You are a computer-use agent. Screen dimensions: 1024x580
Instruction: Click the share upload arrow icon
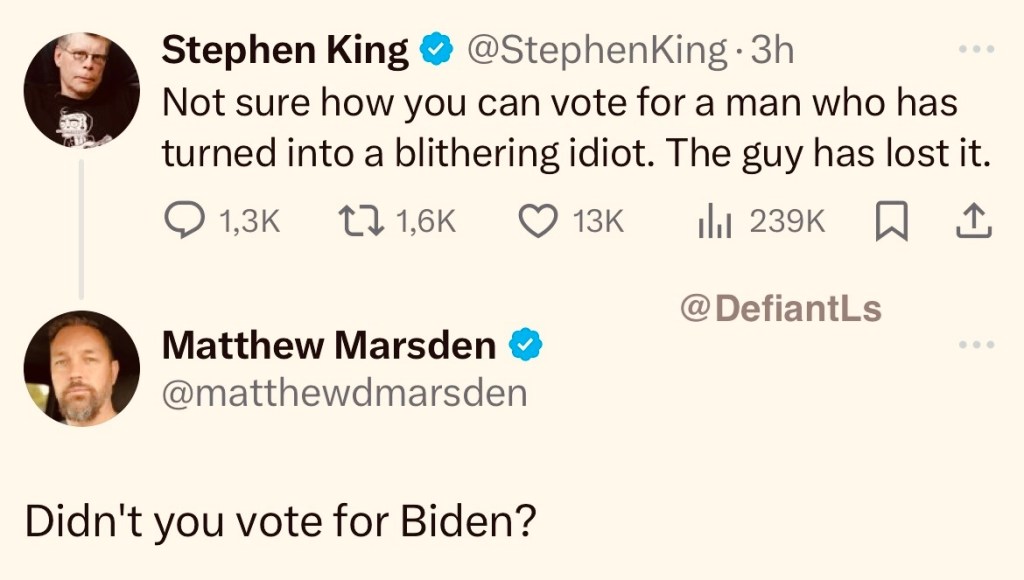click(973, 222)
